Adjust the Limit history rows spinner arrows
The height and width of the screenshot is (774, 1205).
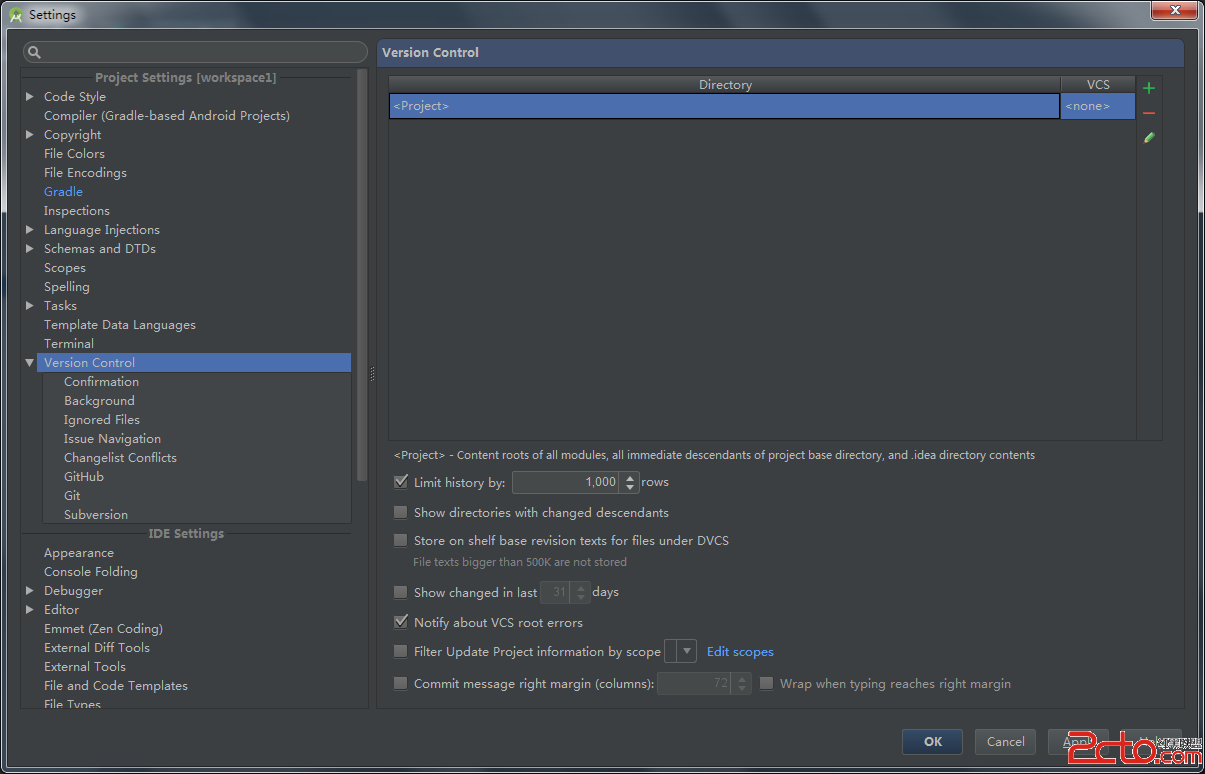pyautogui.click(x=629, y=483)
